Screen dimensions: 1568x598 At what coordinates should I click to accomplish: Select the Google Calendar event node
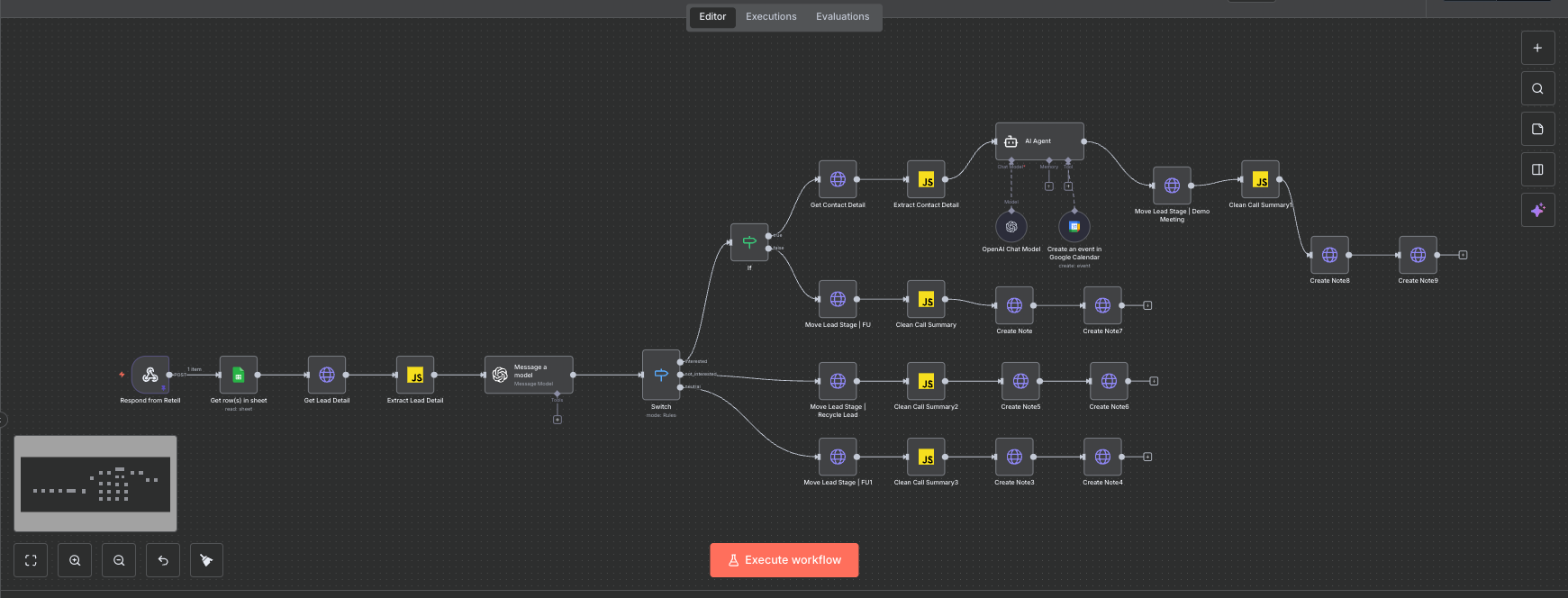point(1074,227)
